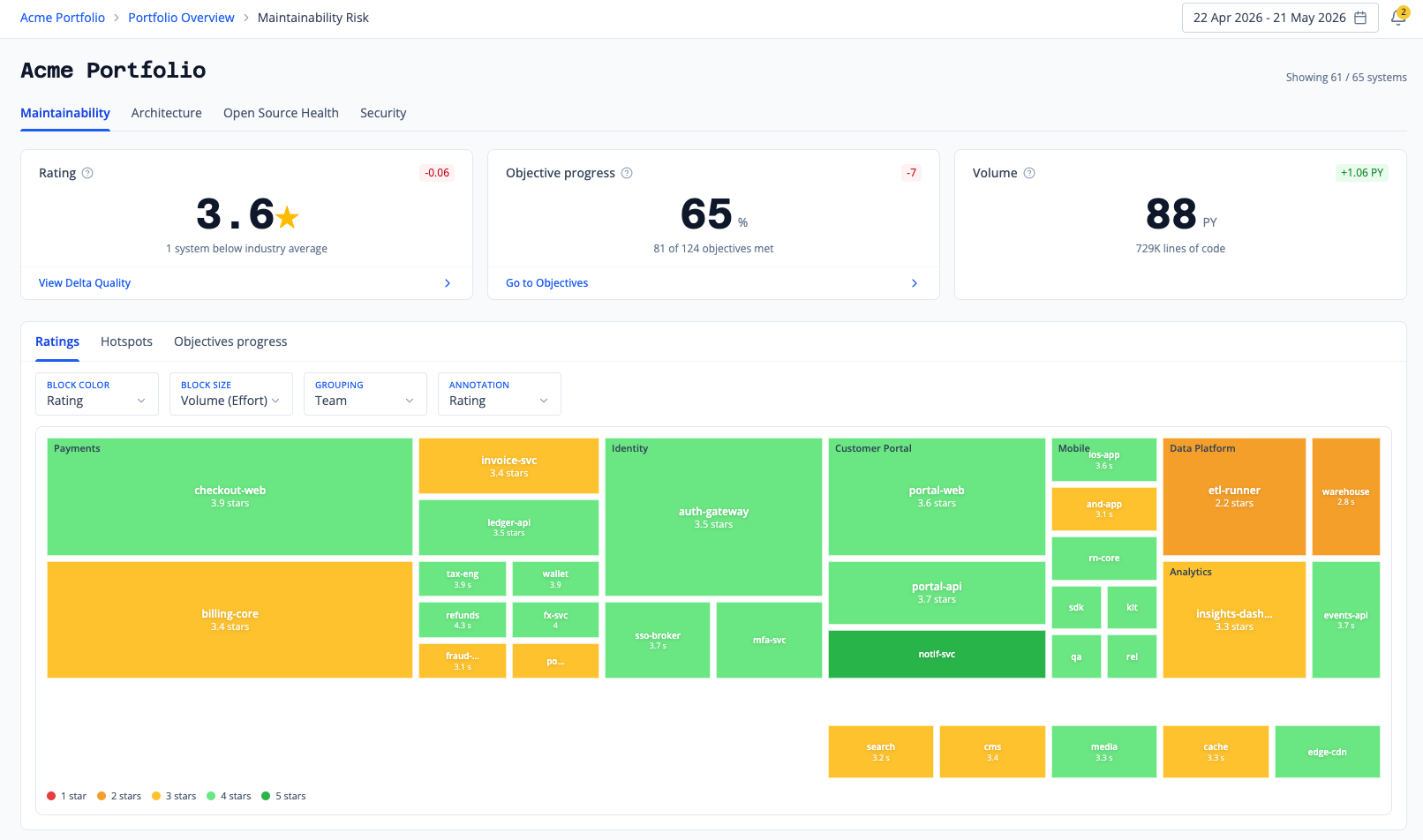The width and height of the screenshot is (1423, 840).
Task: Click the Go to Objectives link
Action: pos(547,283)
